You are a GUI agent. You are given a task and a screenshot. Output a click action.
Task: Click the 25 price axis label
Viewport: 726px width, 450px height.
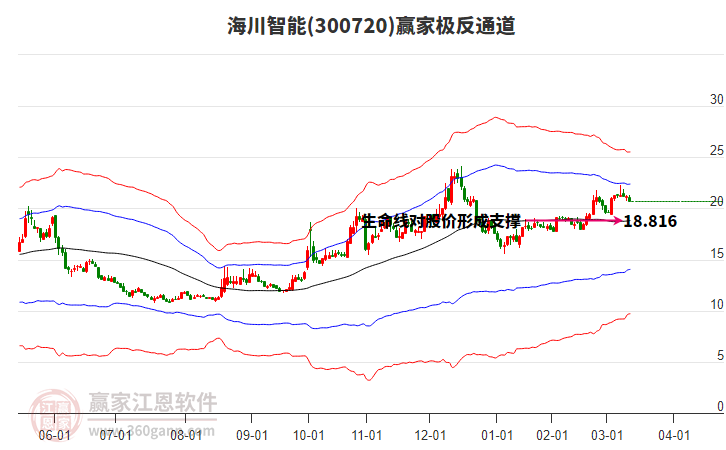click(717, 150)
